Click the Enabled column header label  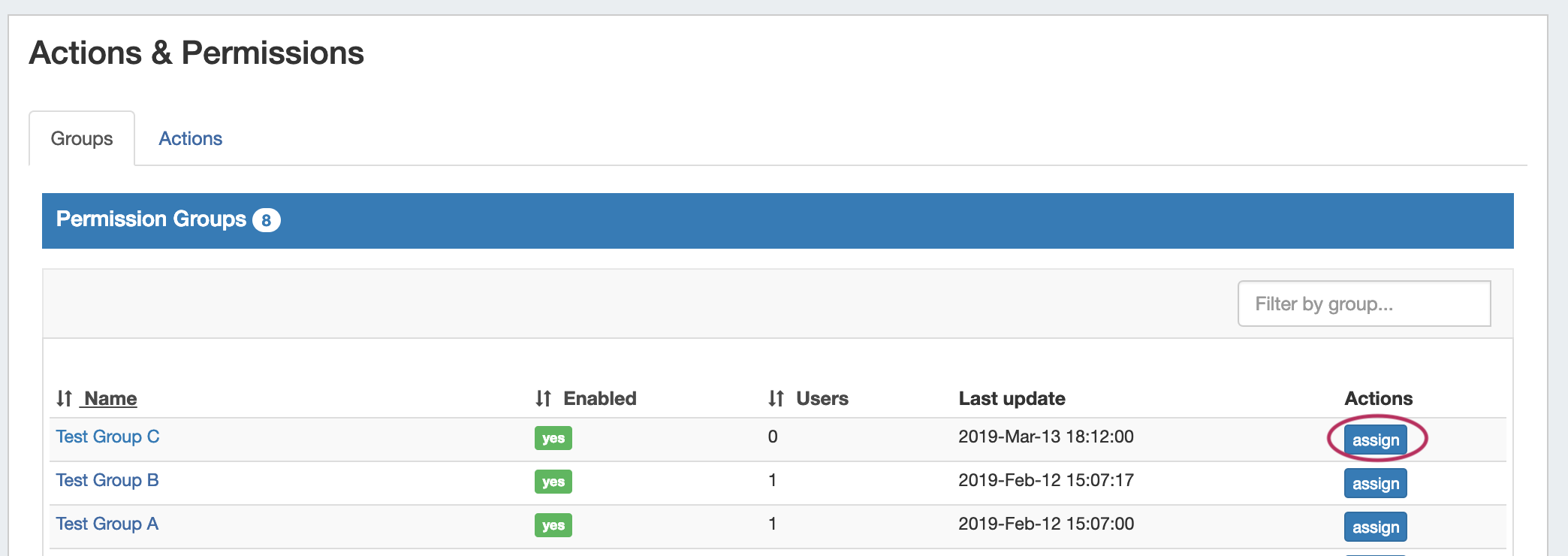pos(599,398)
